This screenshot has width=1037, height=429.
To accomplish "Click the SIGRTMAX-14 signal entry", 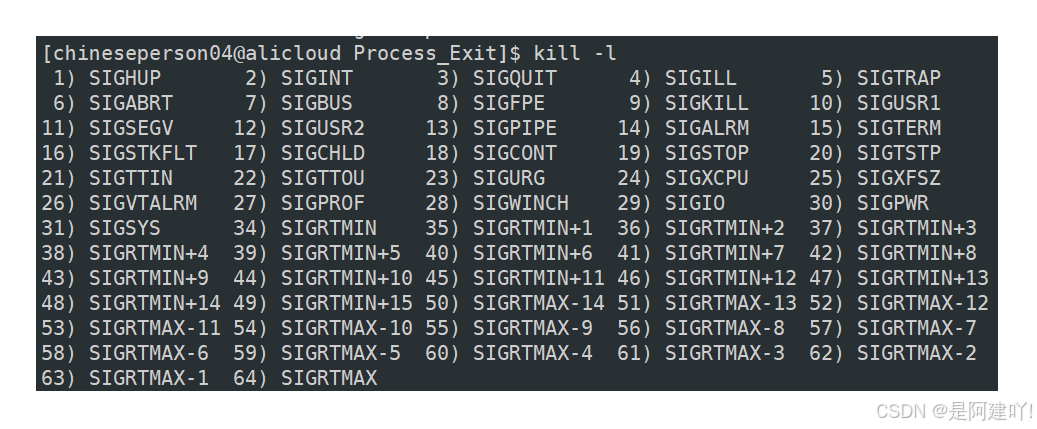I will click(x=538, y=303).
